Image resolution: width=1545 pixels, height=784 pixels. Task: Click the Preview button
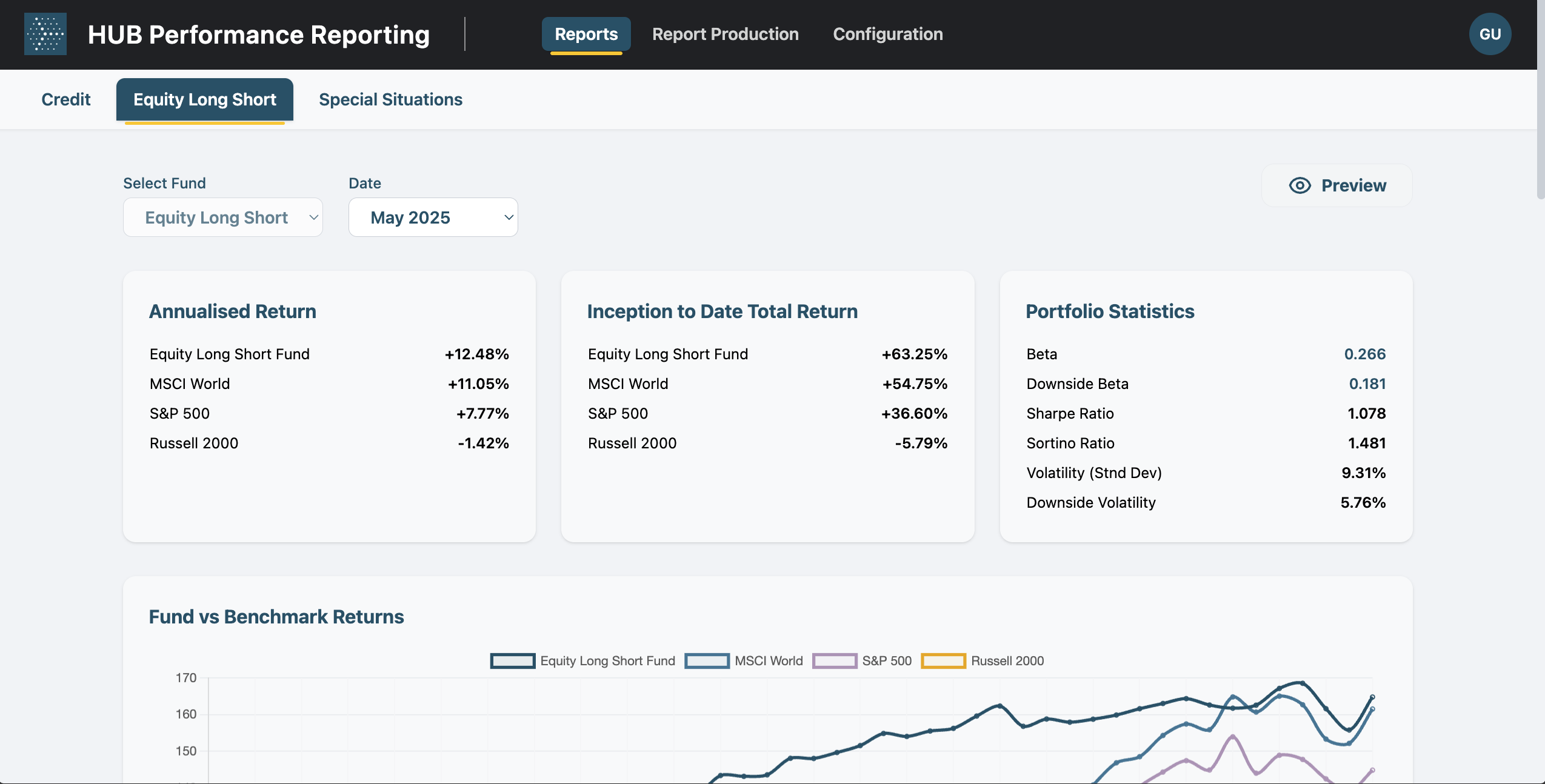point(1336,185)
